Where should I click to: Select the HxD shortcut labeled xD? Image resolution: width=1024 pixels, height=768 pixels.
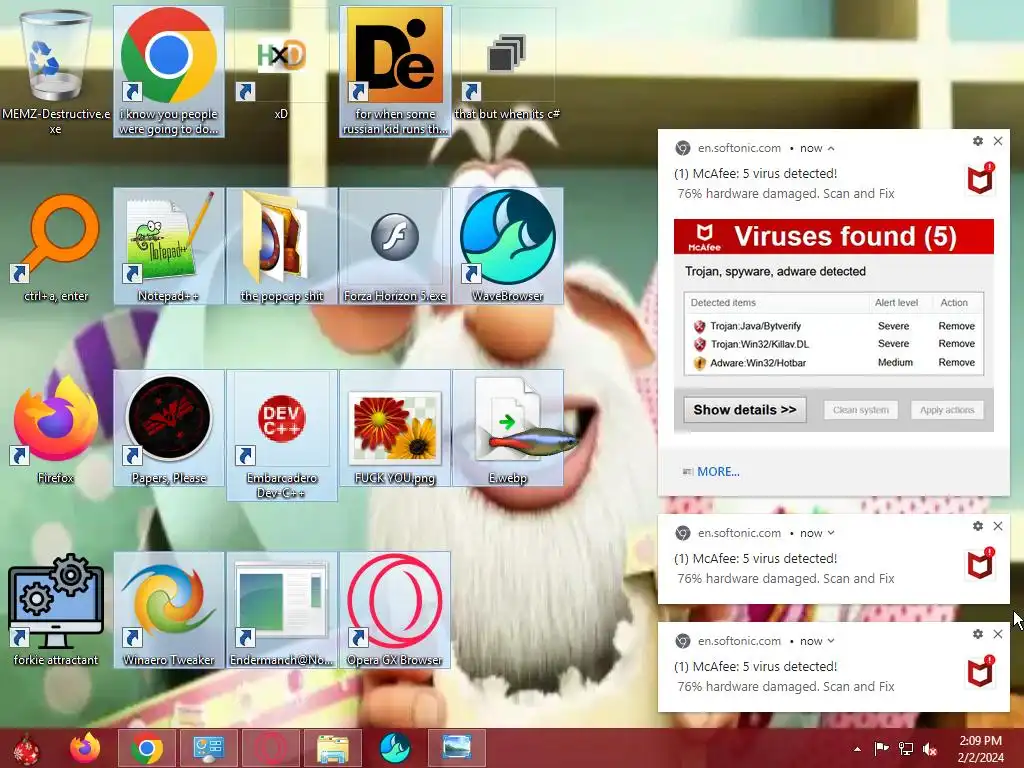coord(281,65)
